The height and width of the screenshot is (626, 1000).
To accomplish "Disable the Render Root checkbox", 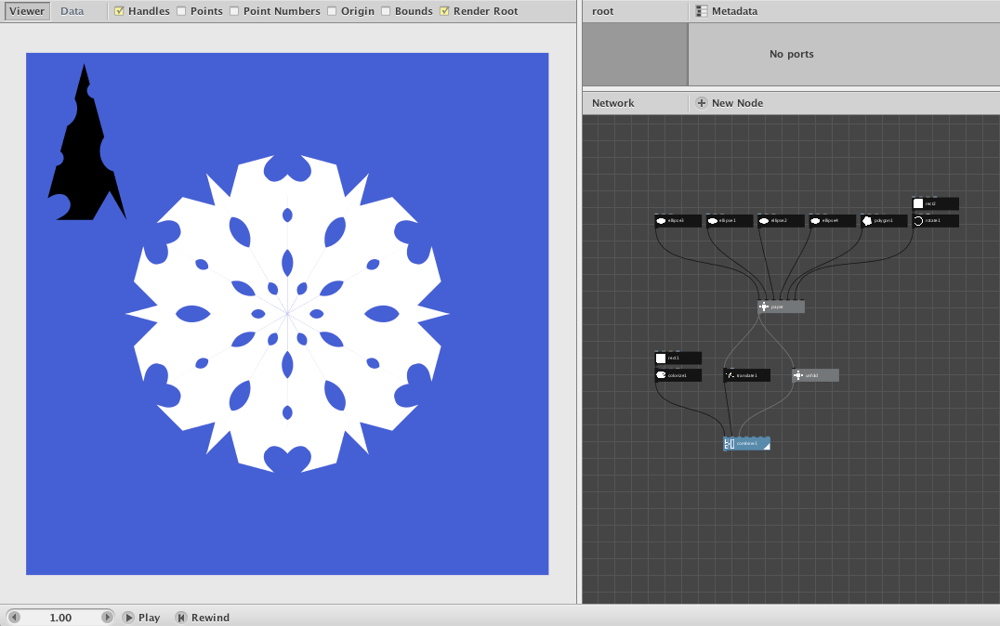I will point(445,11).
